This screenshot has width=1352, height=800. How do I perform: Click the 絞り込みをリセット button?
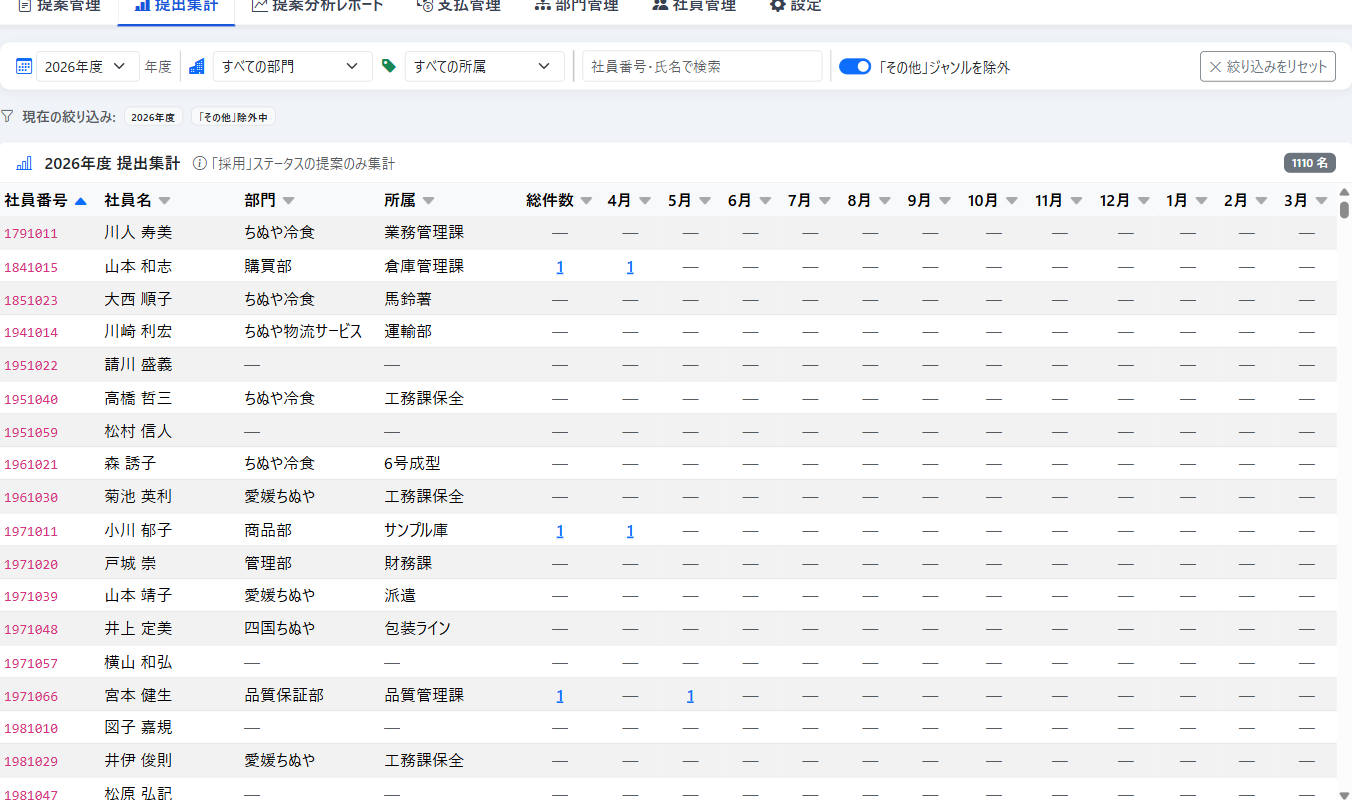(1268, 66)
